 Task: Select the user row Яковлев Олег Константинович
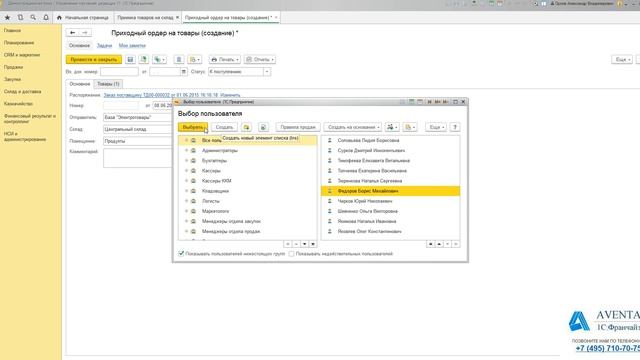point(391,231)
